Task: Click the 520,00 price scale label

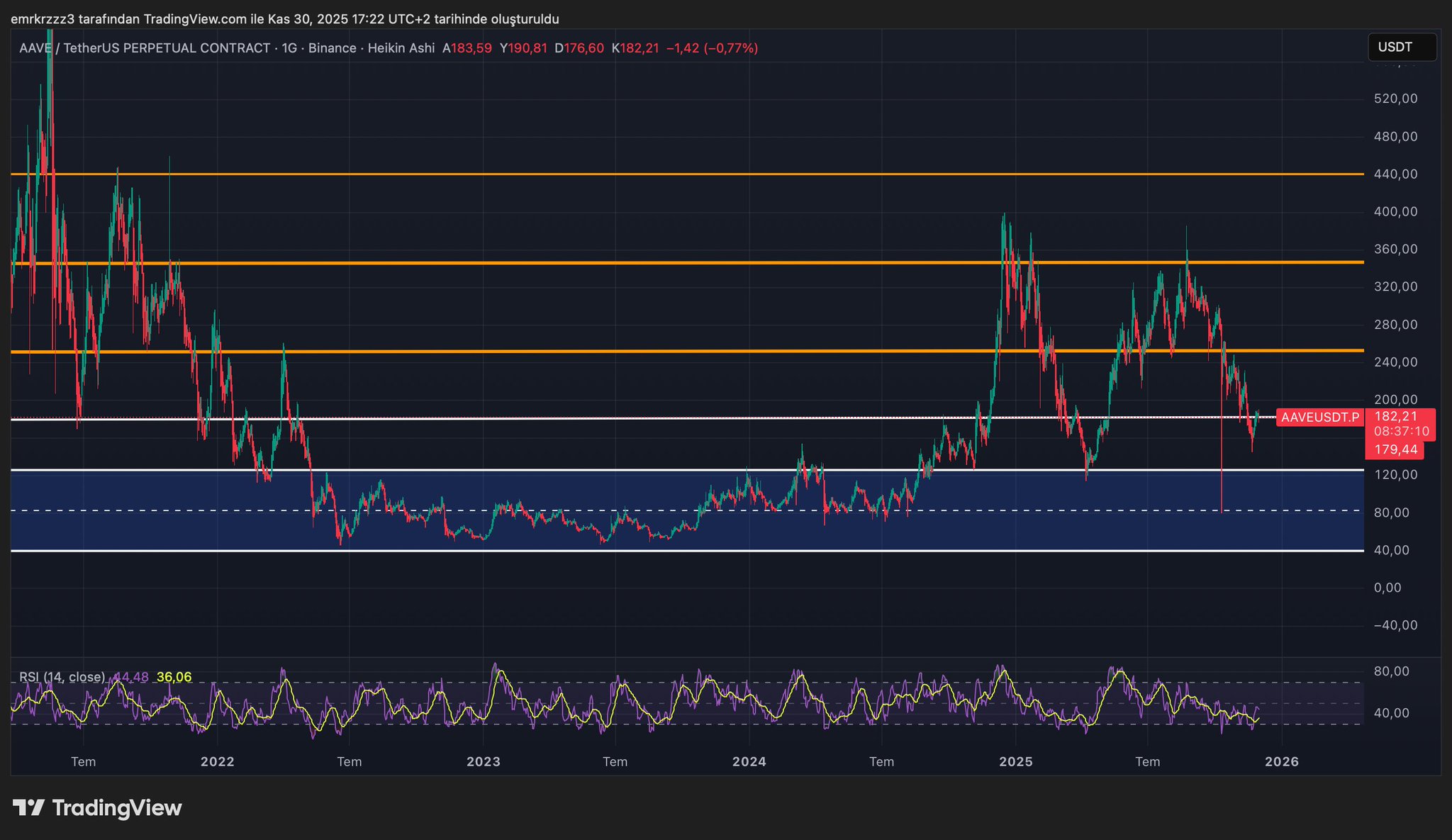Action: click(1395, 99)
